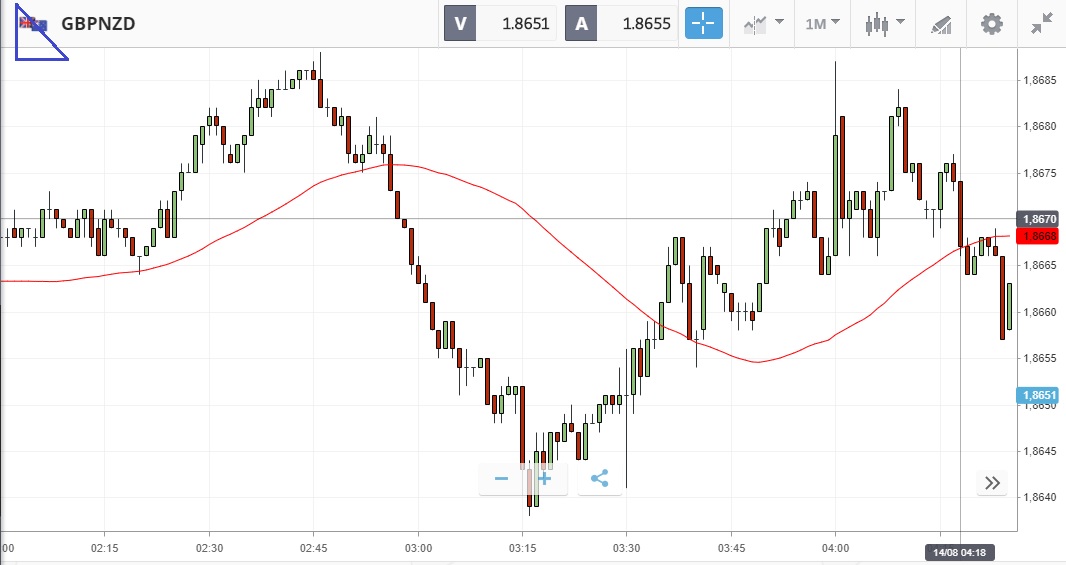1066x565 pixels.
Task: Open chart settings gear
Action: tap(991, 23)
